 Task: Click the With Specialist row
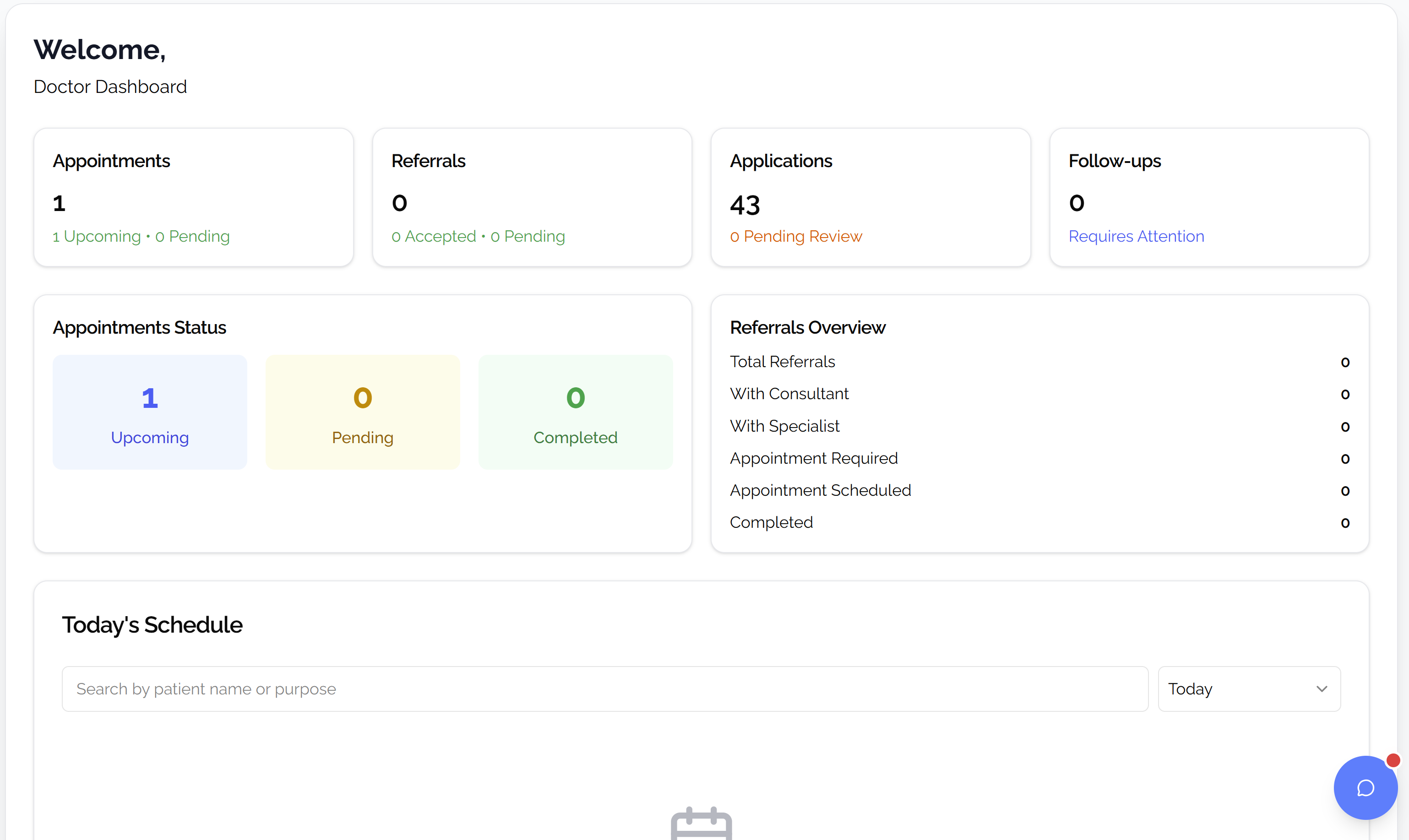point(1039,426)
